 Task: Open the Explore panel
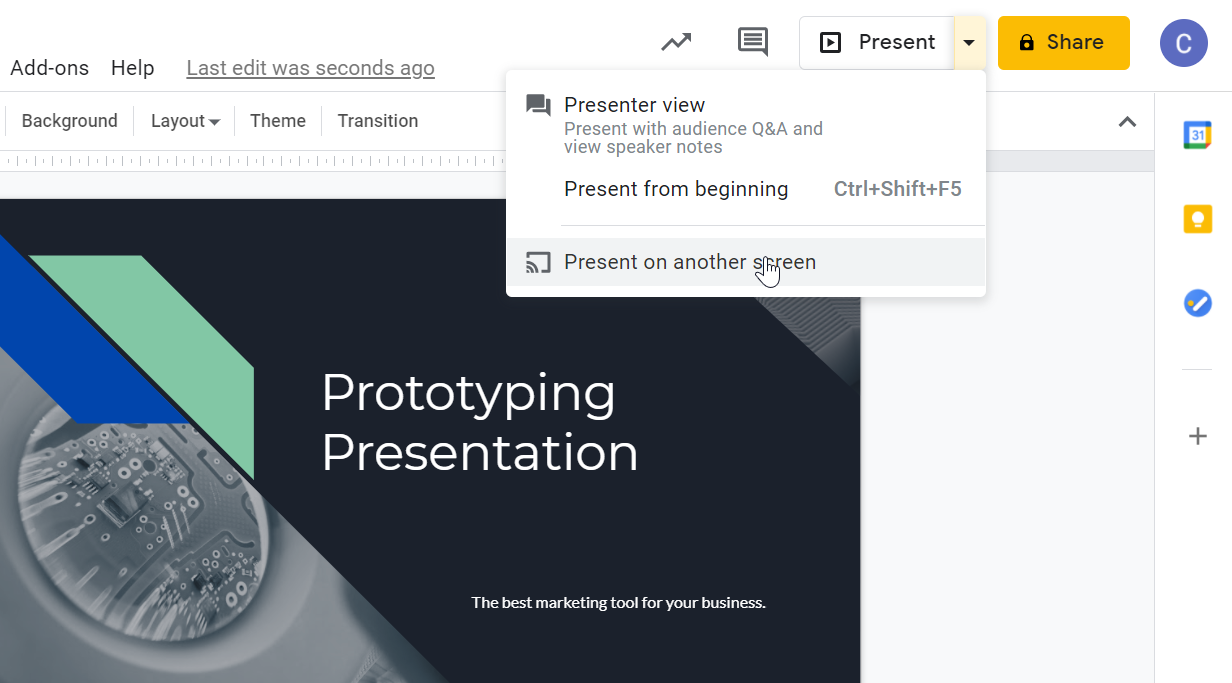(x=676, y=42)
